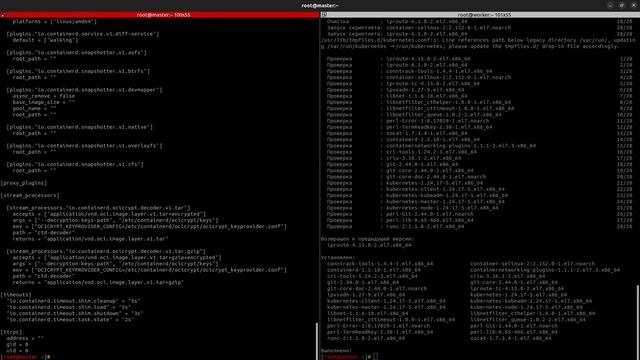The width and height of the screenshot is (640, 360).
Task: Click the tmpfiles.d kubernetes.conf warning line
Action: click(x=478, y=43)
